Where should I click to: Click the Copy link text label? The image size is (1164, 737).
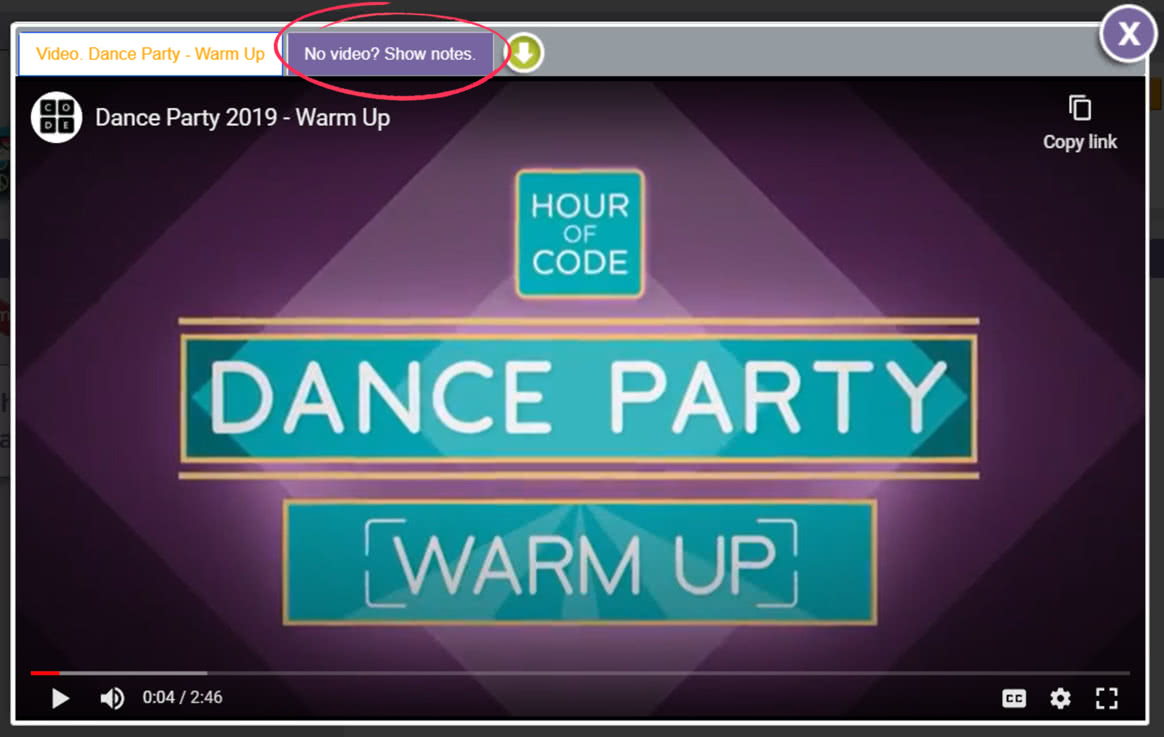point(1080,142)
